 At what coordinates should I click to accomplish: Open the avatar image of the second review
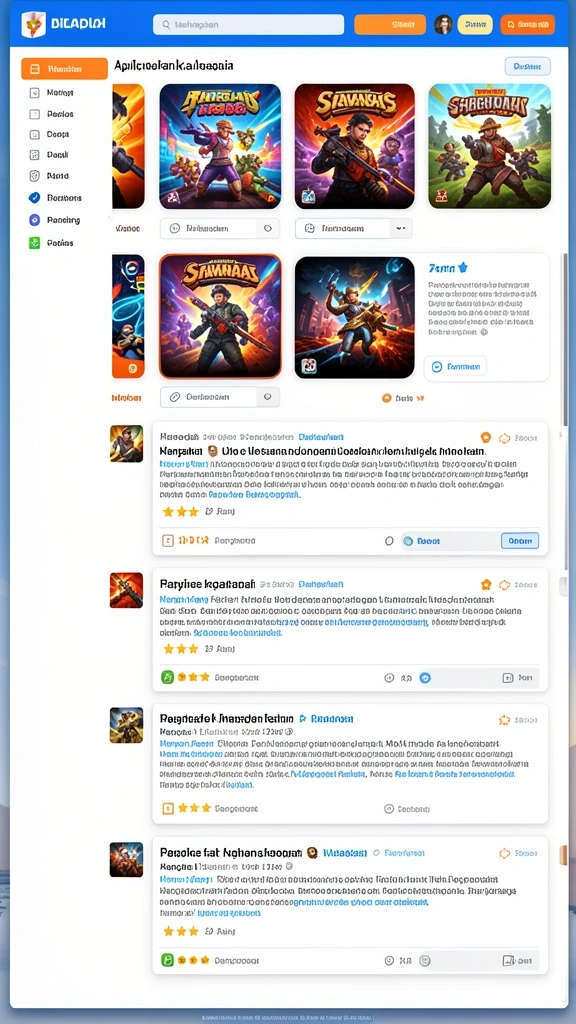pyautogui.click(x=126, y=590)
